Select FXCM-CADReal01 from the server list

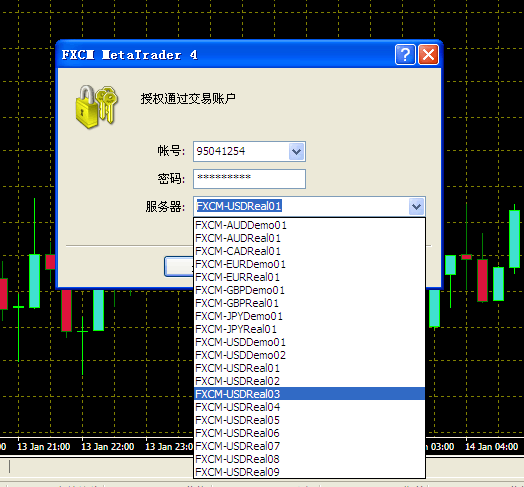pyautogui.click(x=309, y=251)
